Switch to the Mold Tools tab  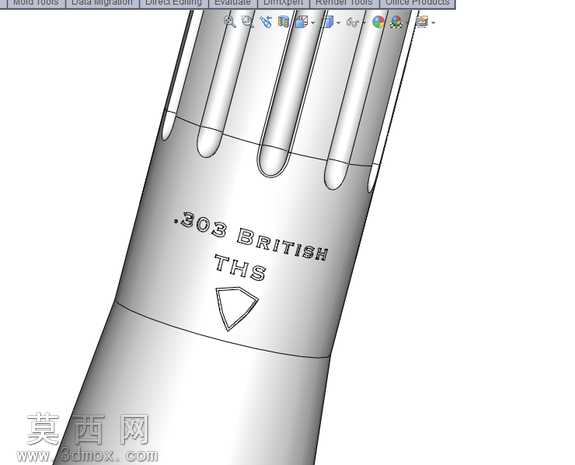click(36, 3)
